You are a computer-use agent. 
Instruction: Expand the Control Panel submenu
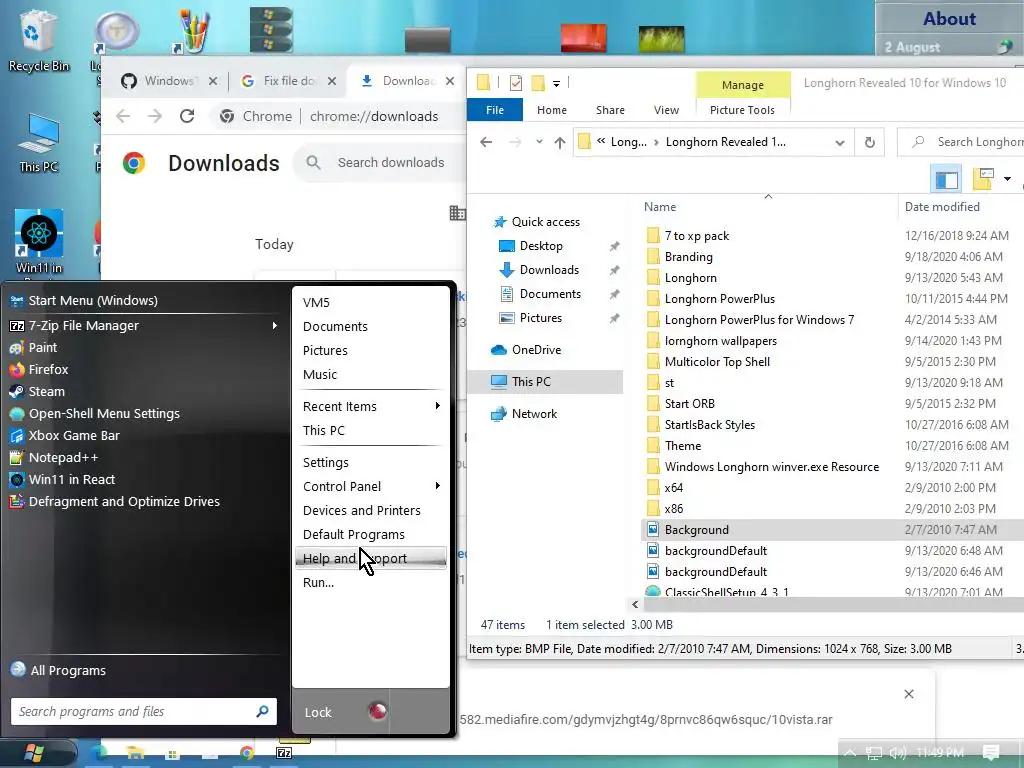point(438,486)
